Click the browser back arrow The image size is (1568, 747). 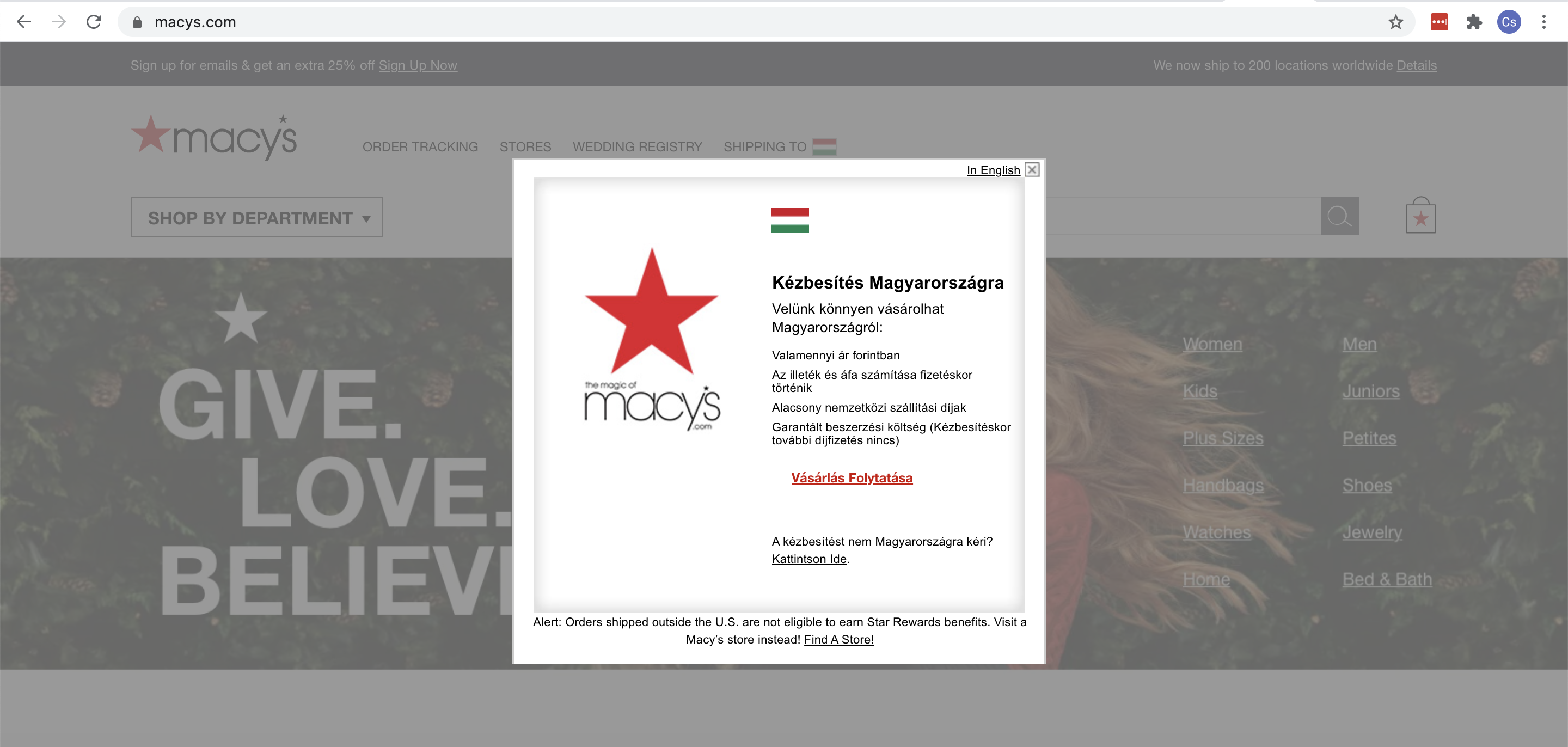pos(24,22)
